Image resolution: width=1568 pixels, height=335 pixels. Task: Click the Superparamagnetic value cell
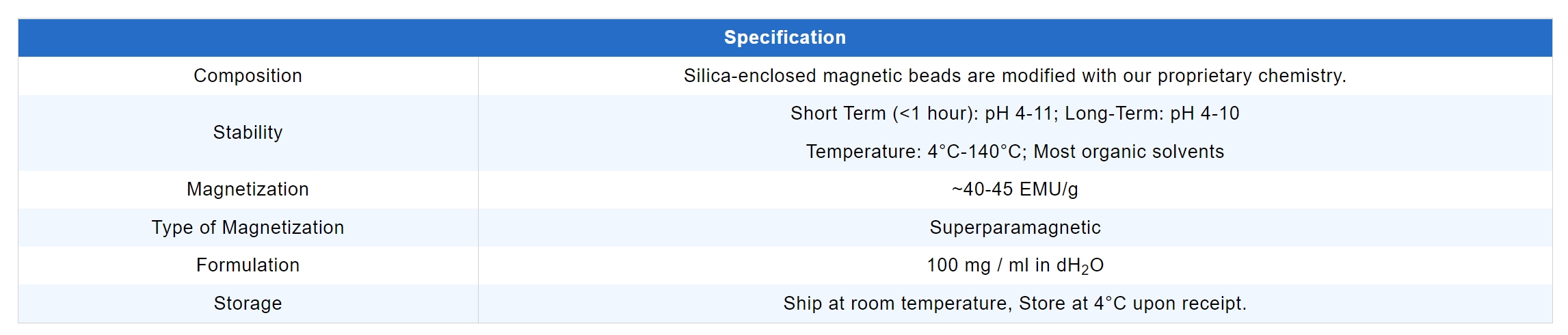click(1015, 228)
